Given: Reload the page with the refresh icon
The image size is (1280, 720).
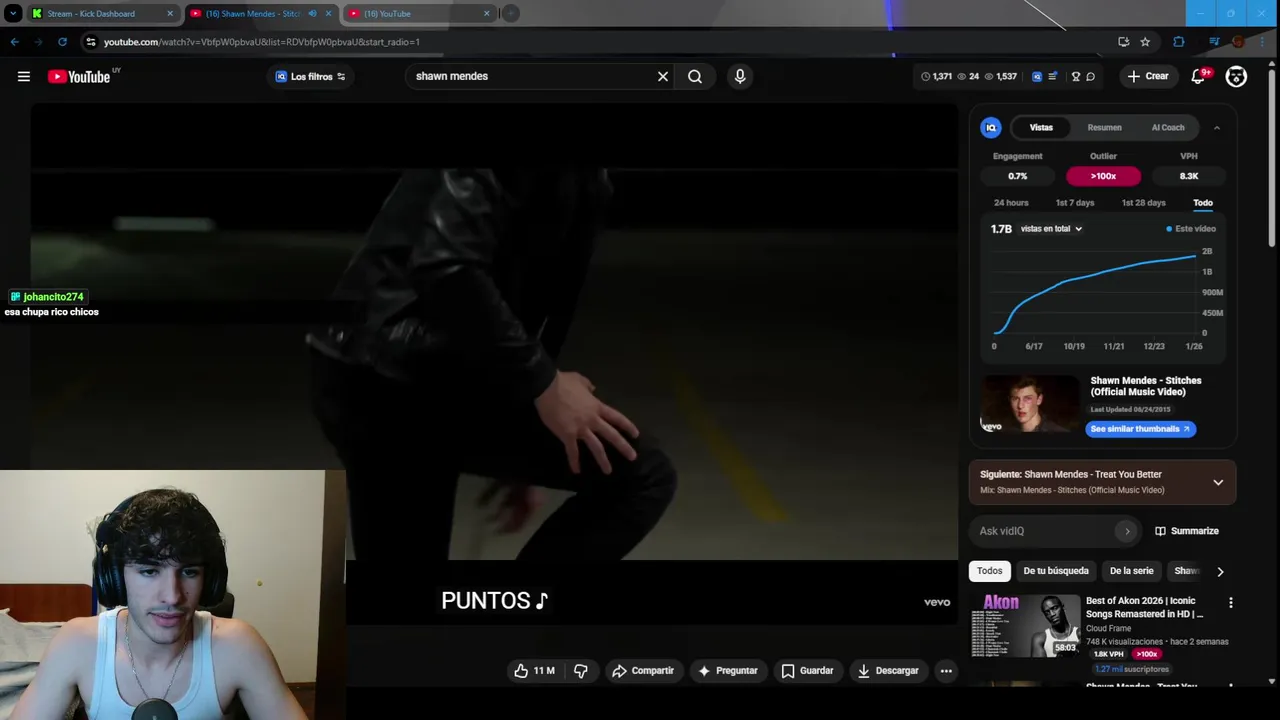Looking at the screenshot, I should tap(62, 42).
